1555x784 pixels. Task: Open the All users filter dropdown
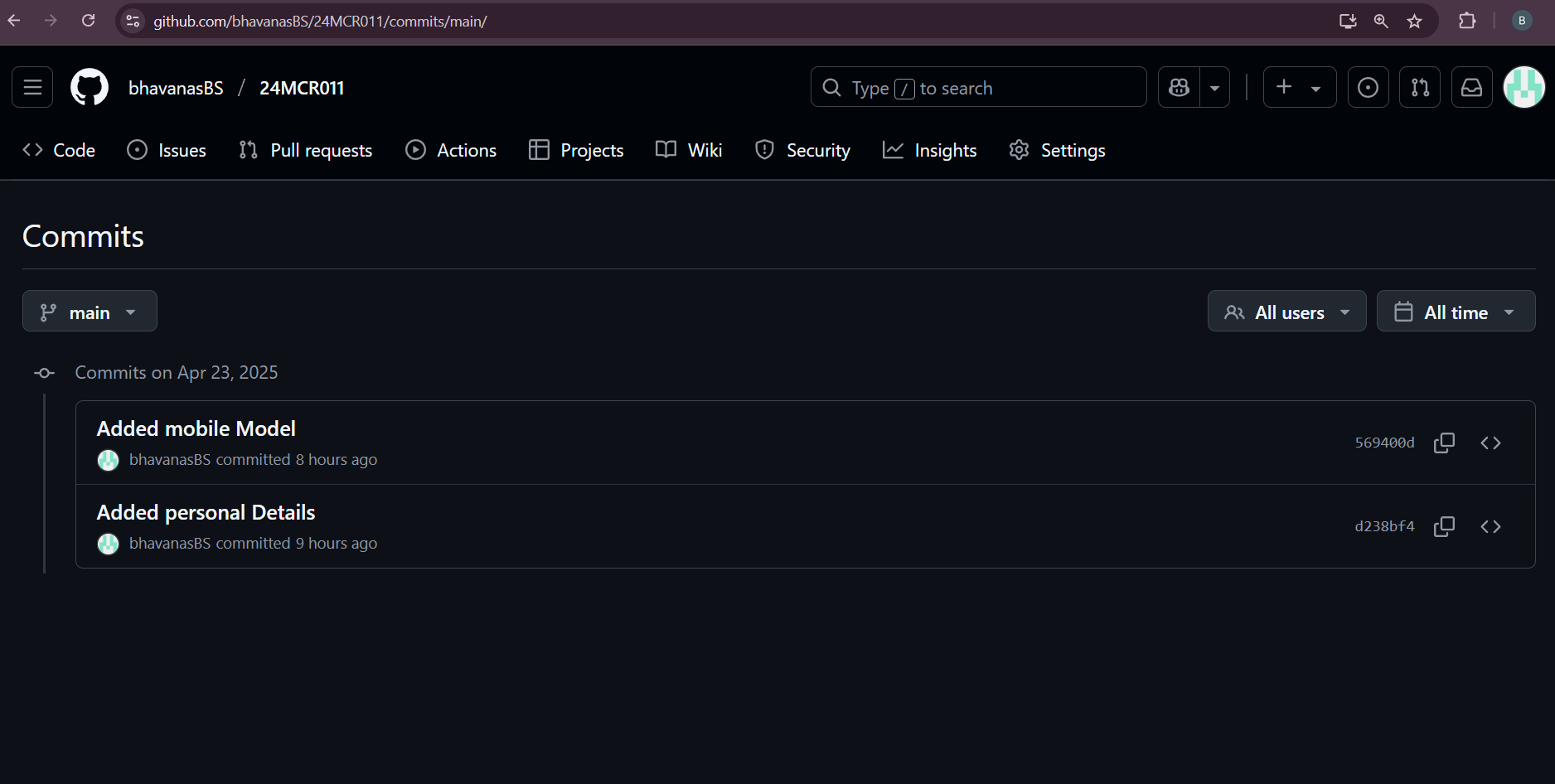pos(1286,312)
